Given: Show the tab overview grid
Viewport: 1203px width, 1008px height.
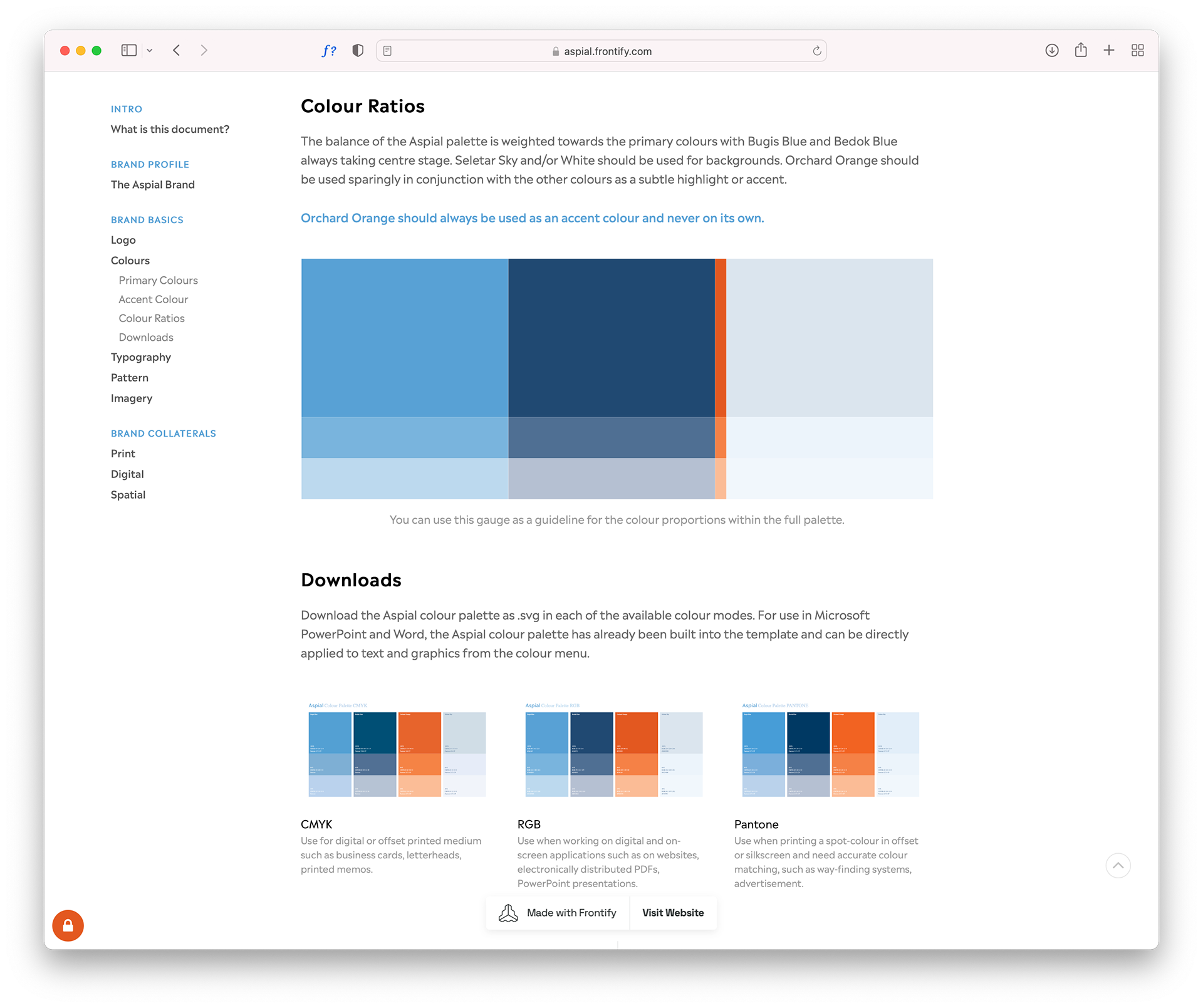Looking at the screenshot, I should click(x=1138, y=51).
